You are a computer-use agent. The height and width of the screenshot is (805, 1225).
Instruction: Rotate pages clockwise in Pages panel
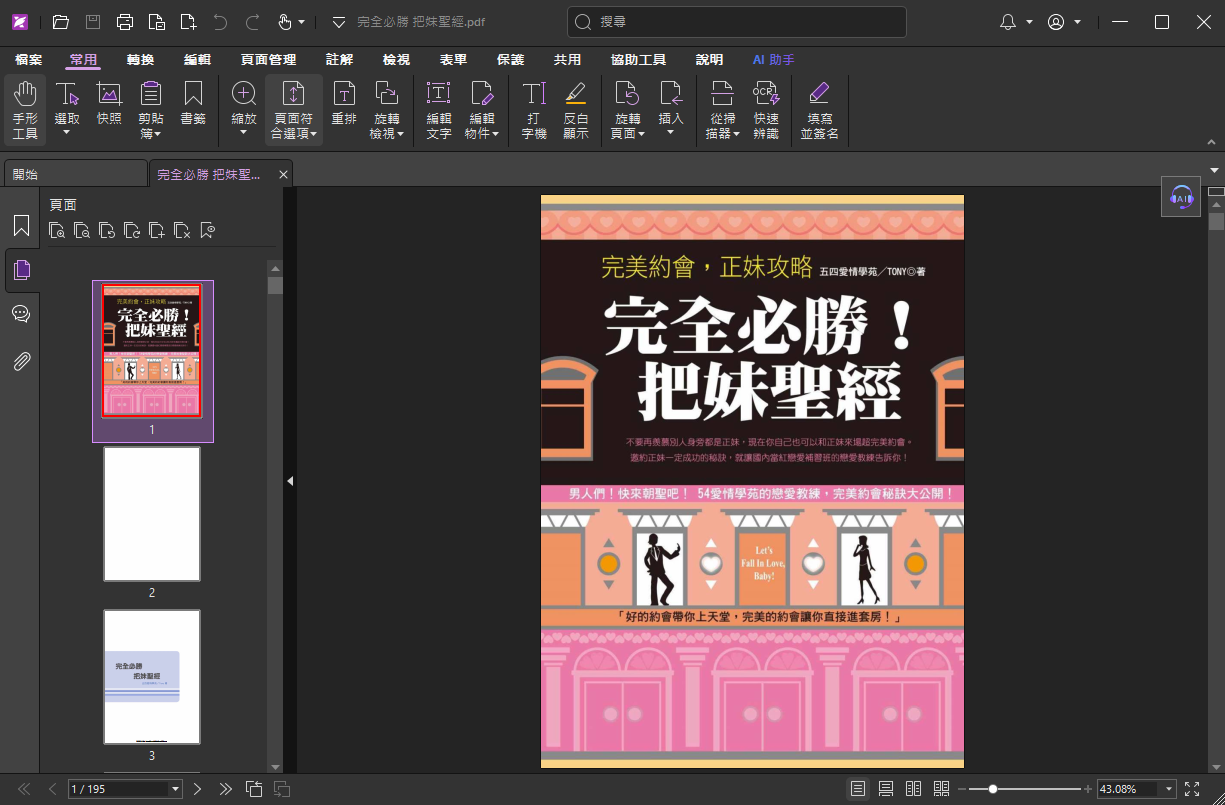[x=132, y=231]
